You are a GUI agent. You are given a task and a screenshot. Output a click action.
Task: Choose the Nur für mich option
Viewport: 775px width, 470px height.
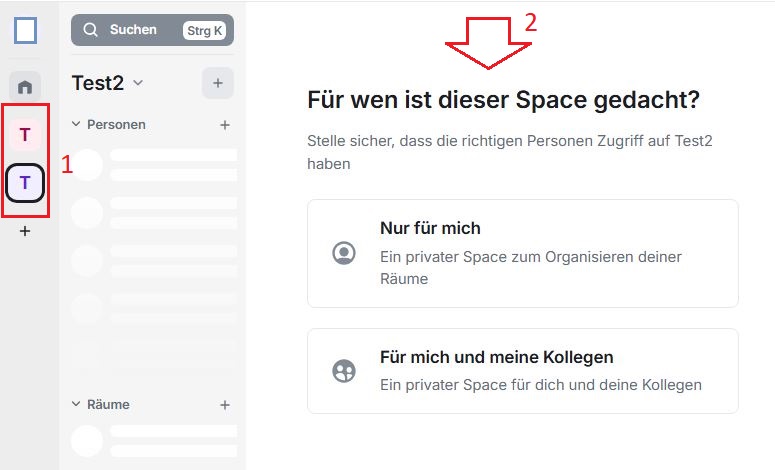(x=523, y=254)
